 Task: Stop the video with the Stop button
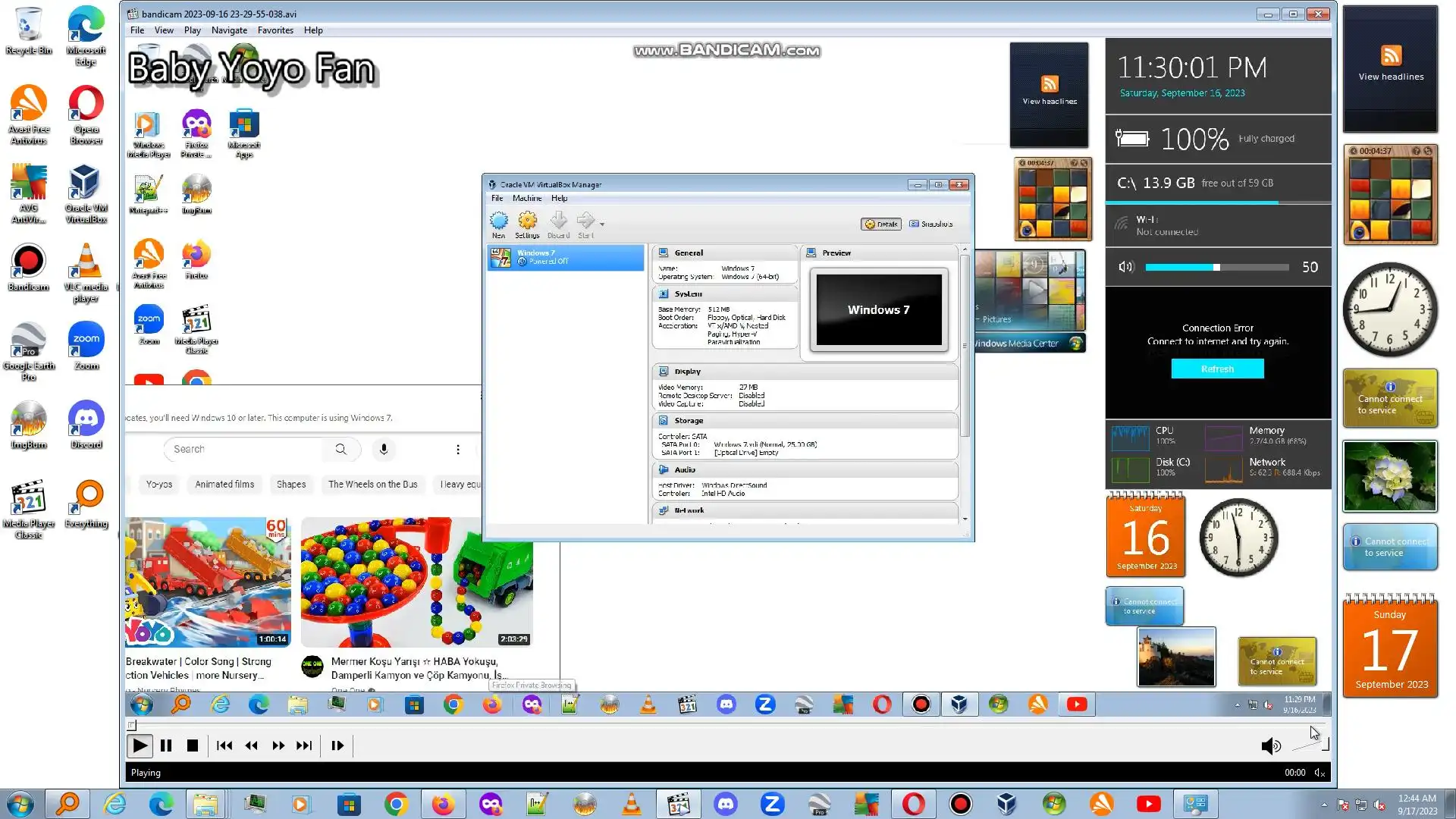tap(193, 746)
